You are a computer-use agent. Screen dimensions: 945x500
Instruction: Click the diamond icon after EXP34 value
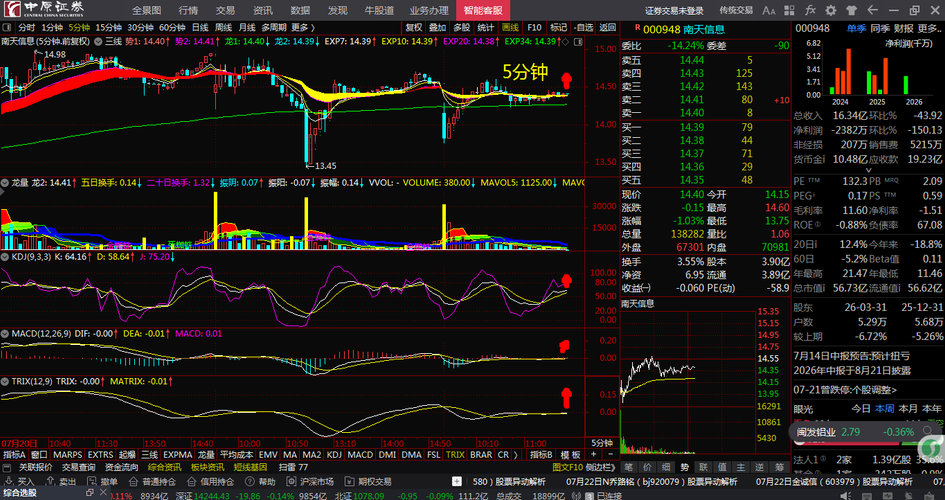[565, 42]
